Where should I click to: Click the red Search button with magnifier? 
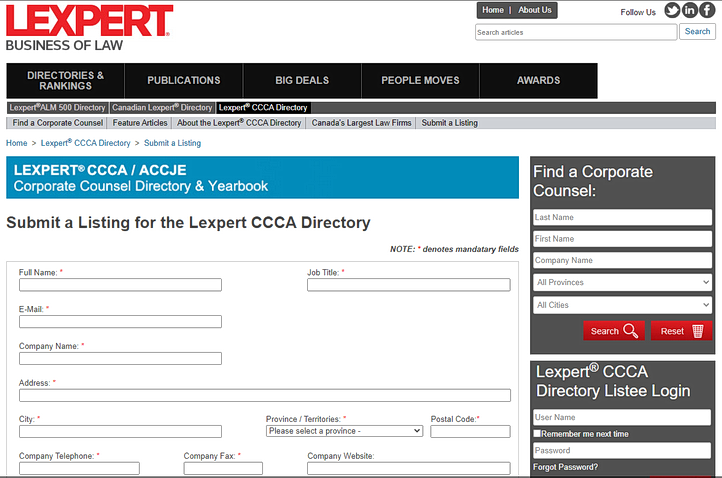coord(614,331)
